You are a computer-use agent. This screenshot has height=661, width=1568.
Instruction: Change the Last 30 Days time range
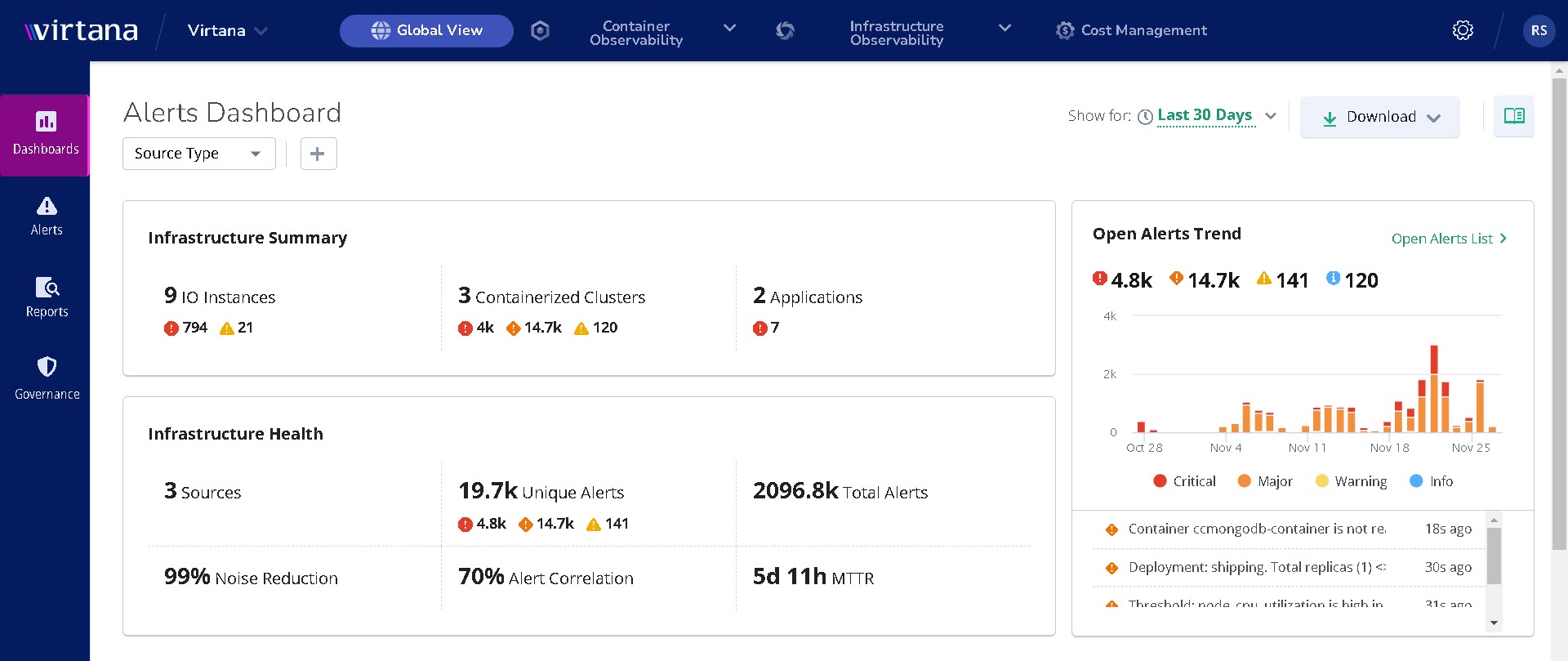(x=1205, y=115)
